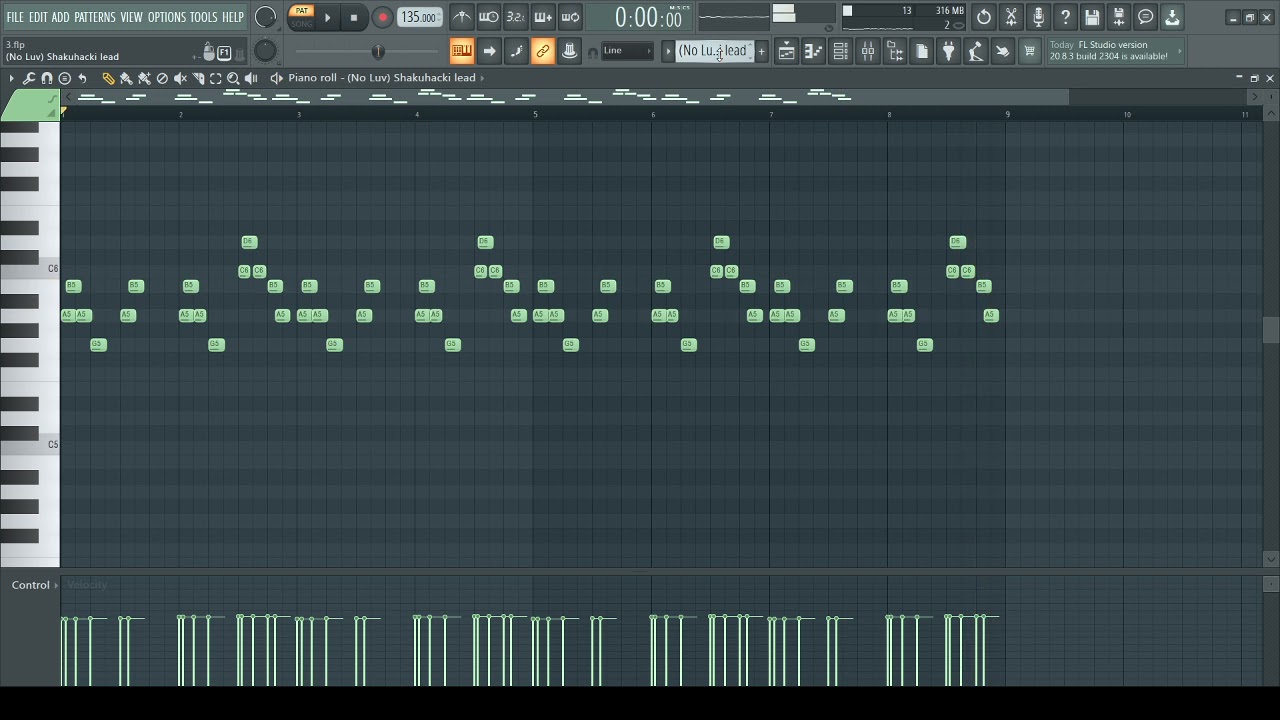Open the Mixer window

[x=868, y=51]
